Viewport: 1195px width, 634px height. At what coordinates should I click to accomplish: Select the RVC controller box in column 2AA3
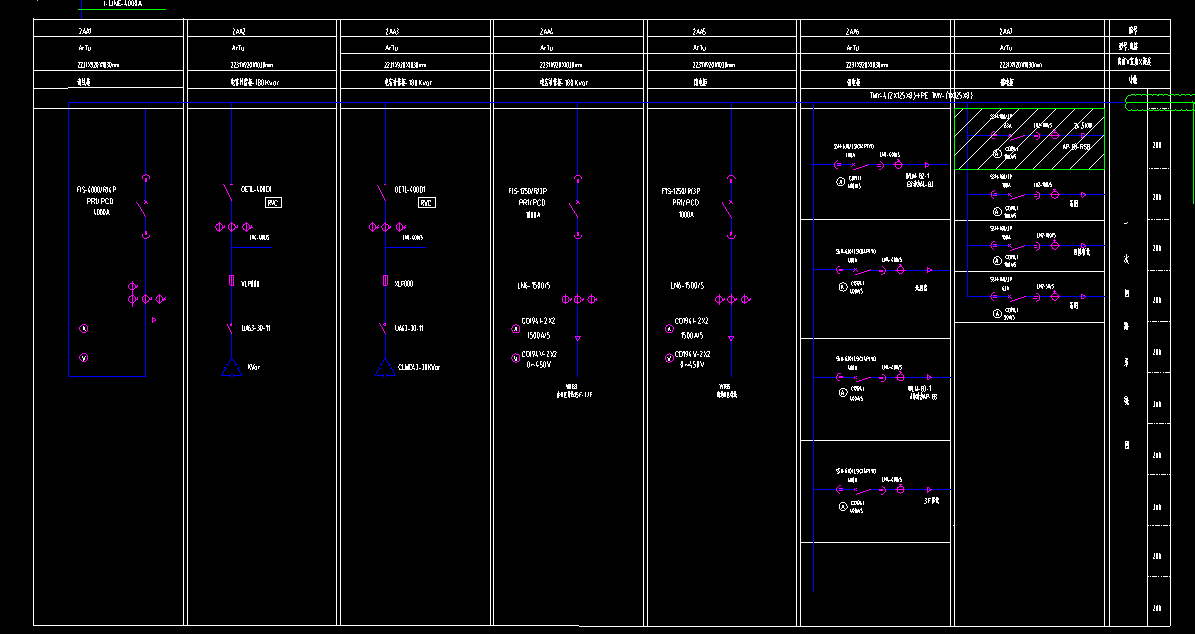click(427, 203)
